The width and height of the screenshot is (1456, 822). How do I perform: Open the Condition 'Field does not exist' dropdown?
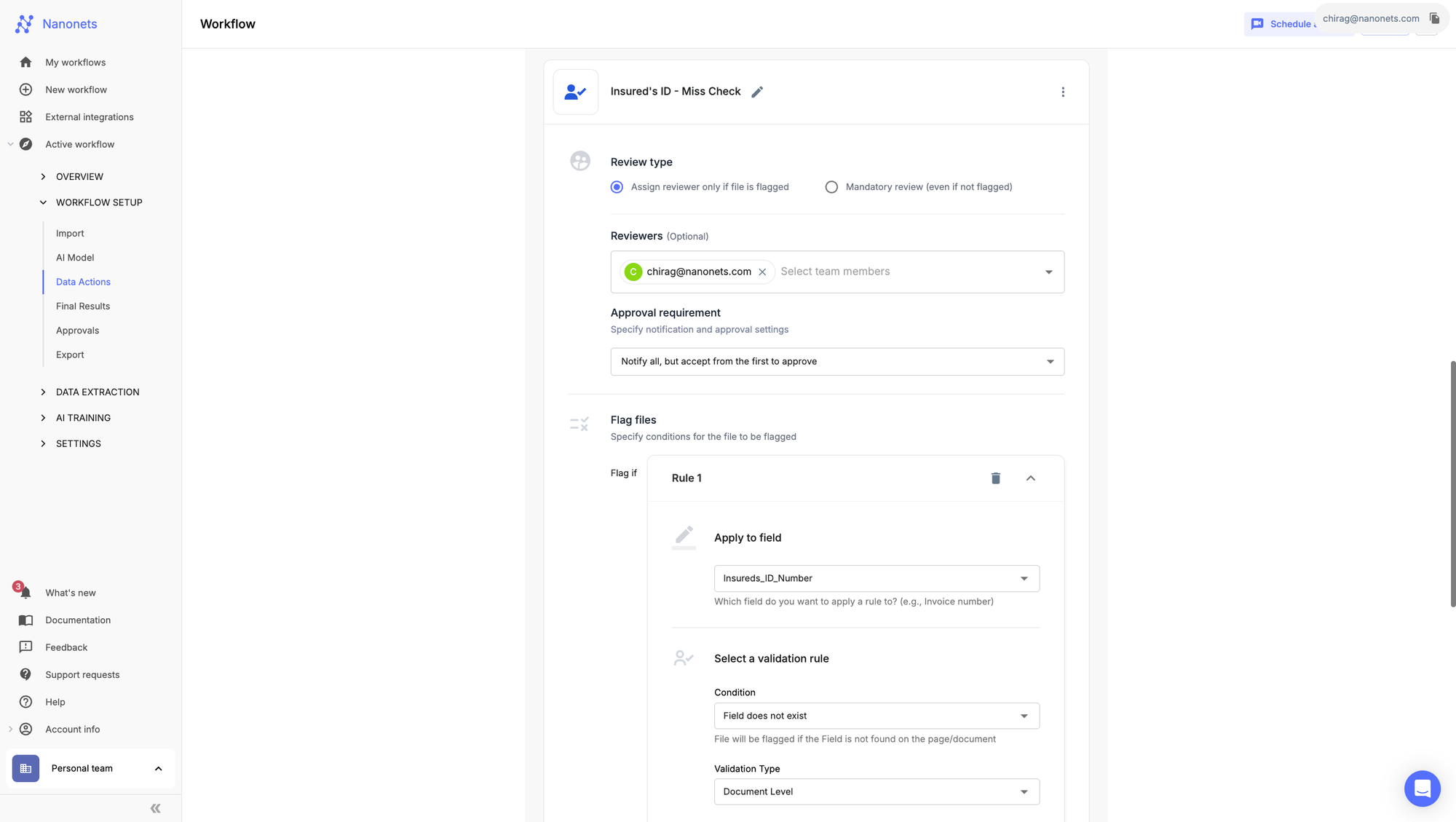[876, 716]
